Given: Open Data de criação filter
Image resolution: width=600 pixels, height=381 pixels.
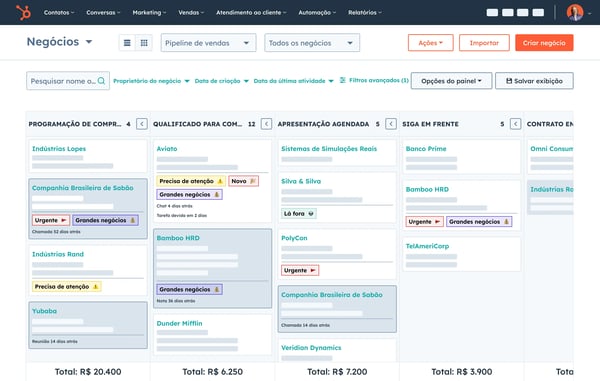Looking at the screenshot, I should (222, 81).
